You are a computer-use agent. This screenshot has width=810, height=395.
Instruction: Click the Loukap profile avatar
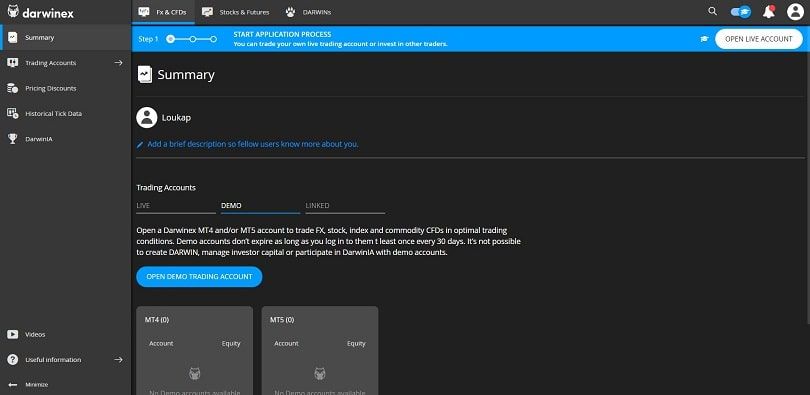[147, 118]
